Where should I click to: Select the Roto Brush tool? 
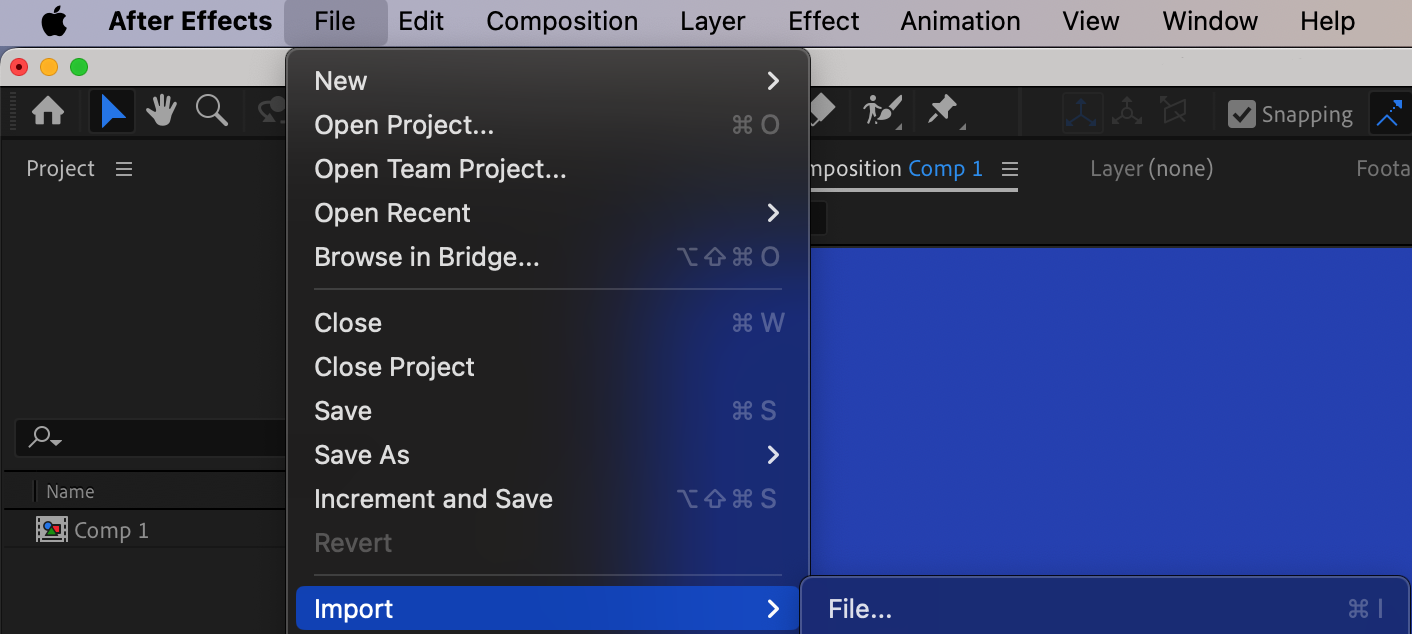(883, 111)
